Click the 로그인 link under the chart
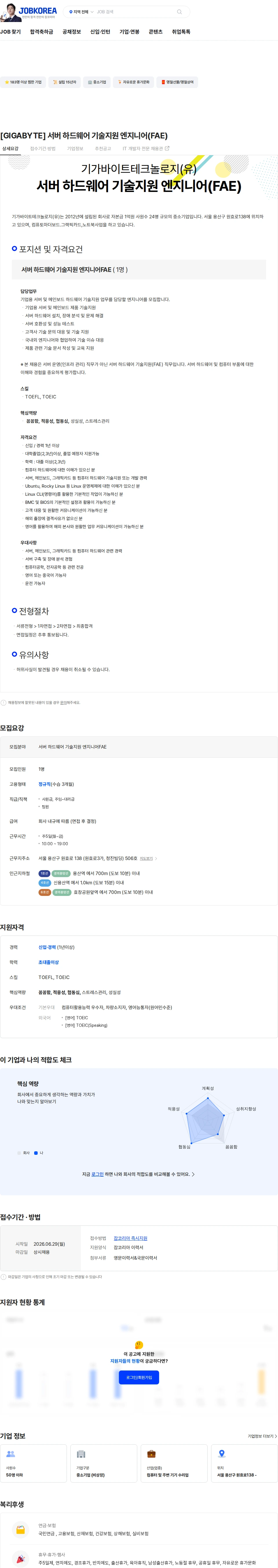 click(x=97, y=1174)
